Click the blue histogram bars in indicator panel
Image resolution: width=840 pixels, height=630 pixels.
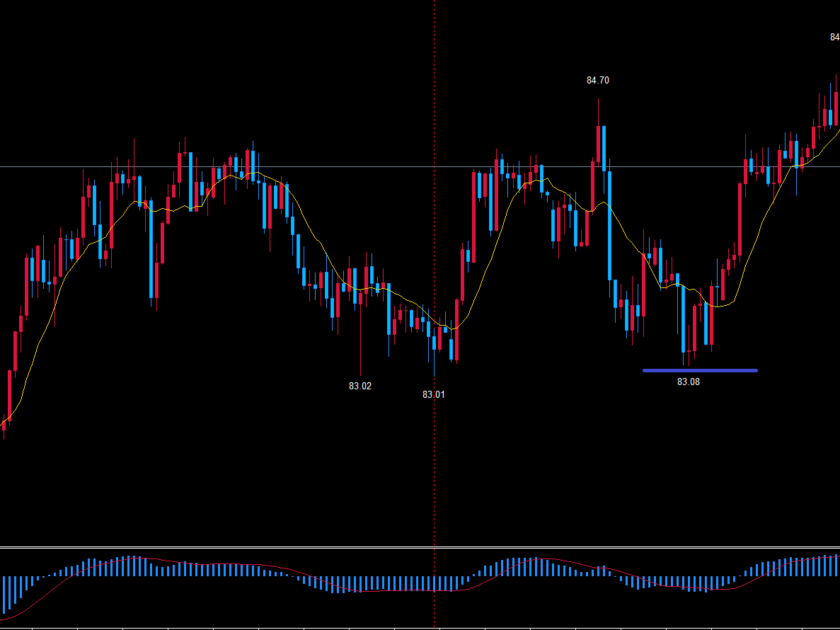click(x=120, y=566)
